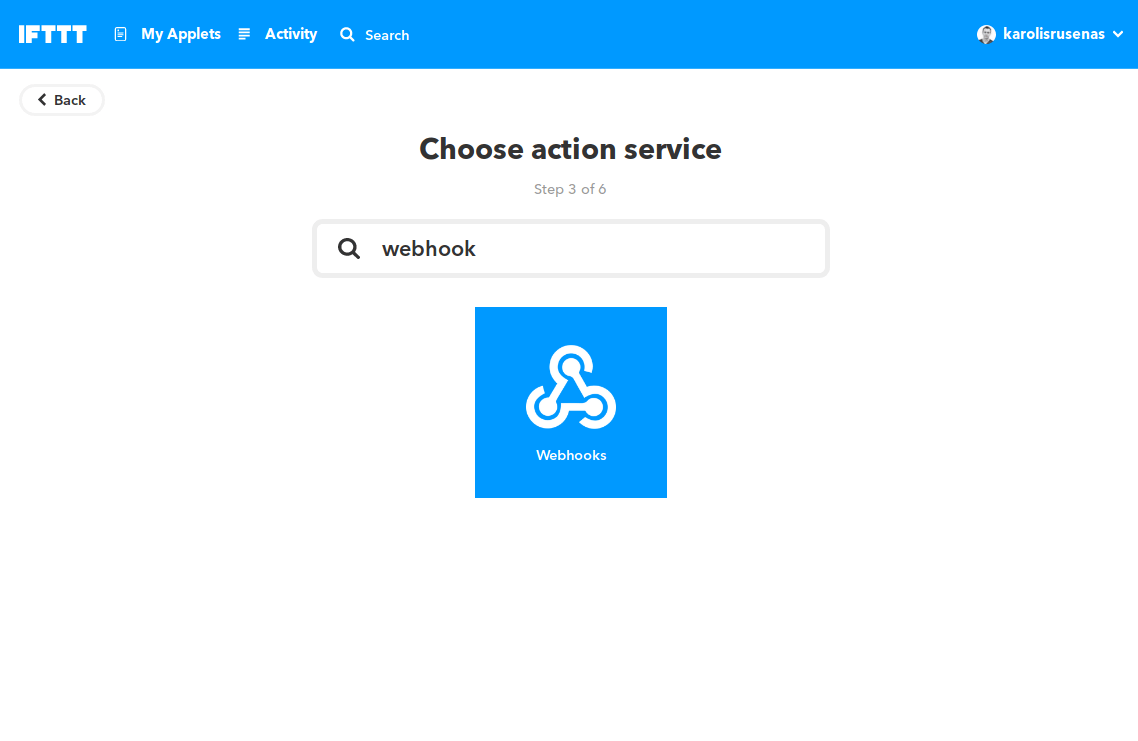Click the karolisrusenas profile avatar
The image size is (1138, 741).
pyautogui.click(x=986, y=33)
